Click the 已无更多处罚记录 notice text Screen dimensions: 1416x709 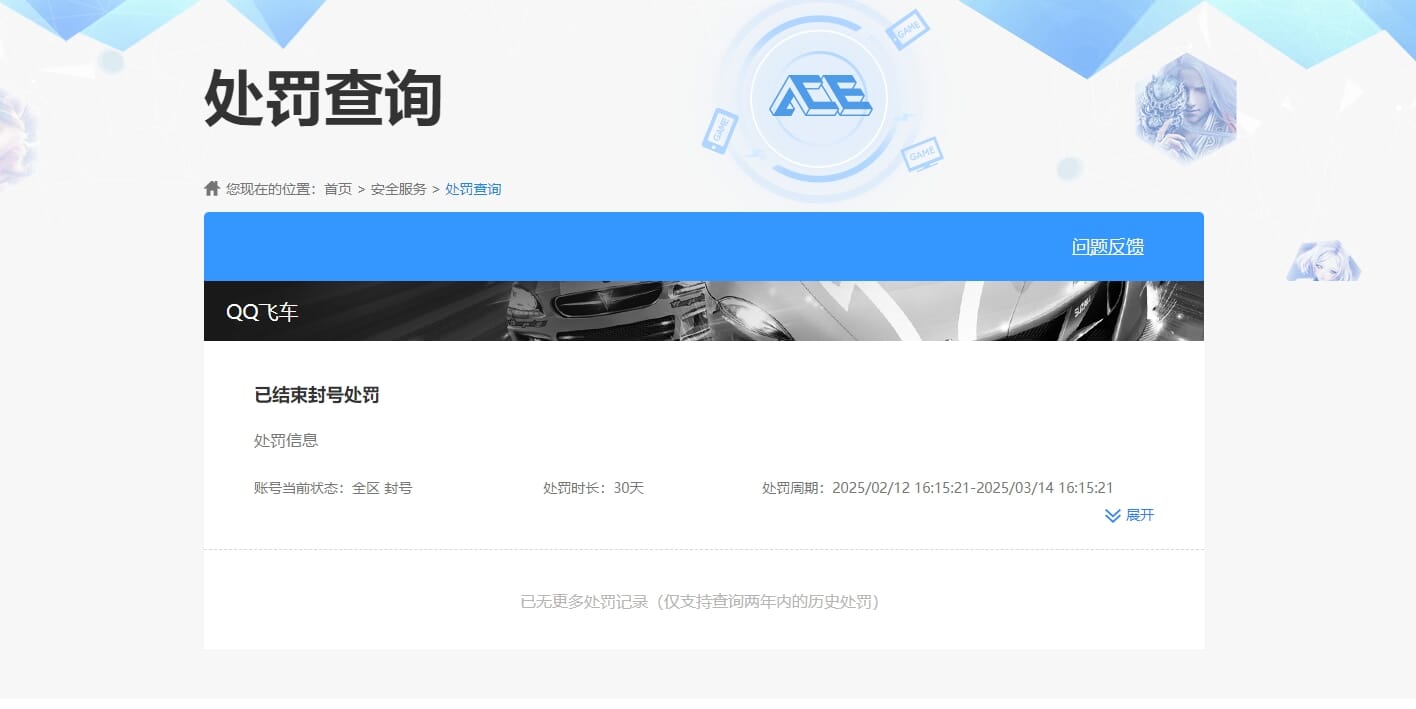click(x=704, y=602)
